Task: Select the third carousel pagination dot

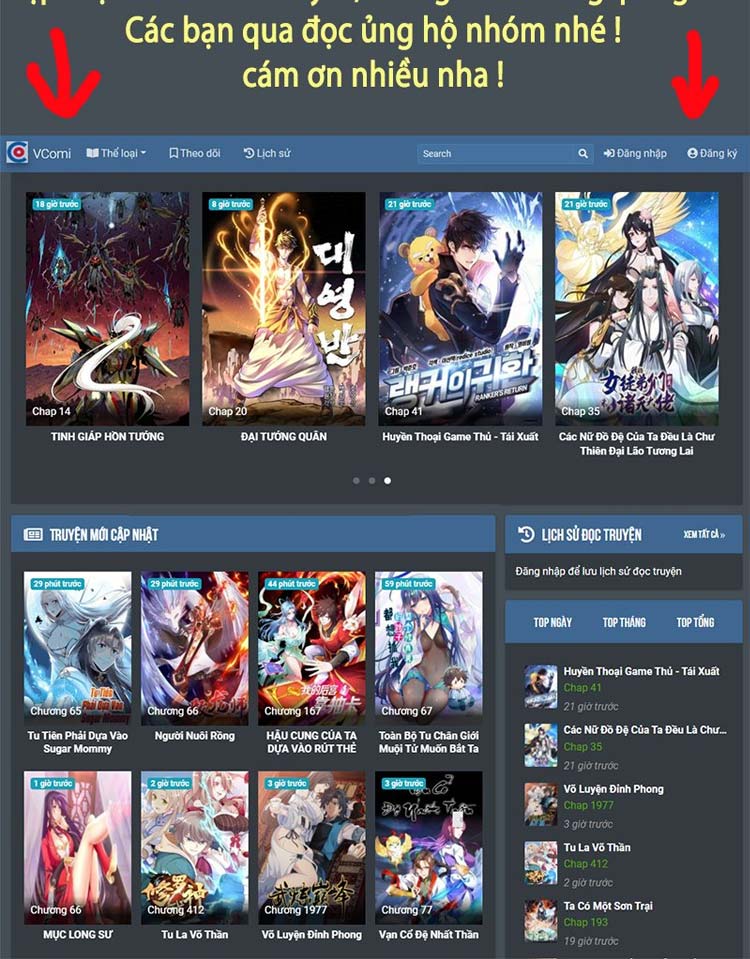Action: coord(388,481)
